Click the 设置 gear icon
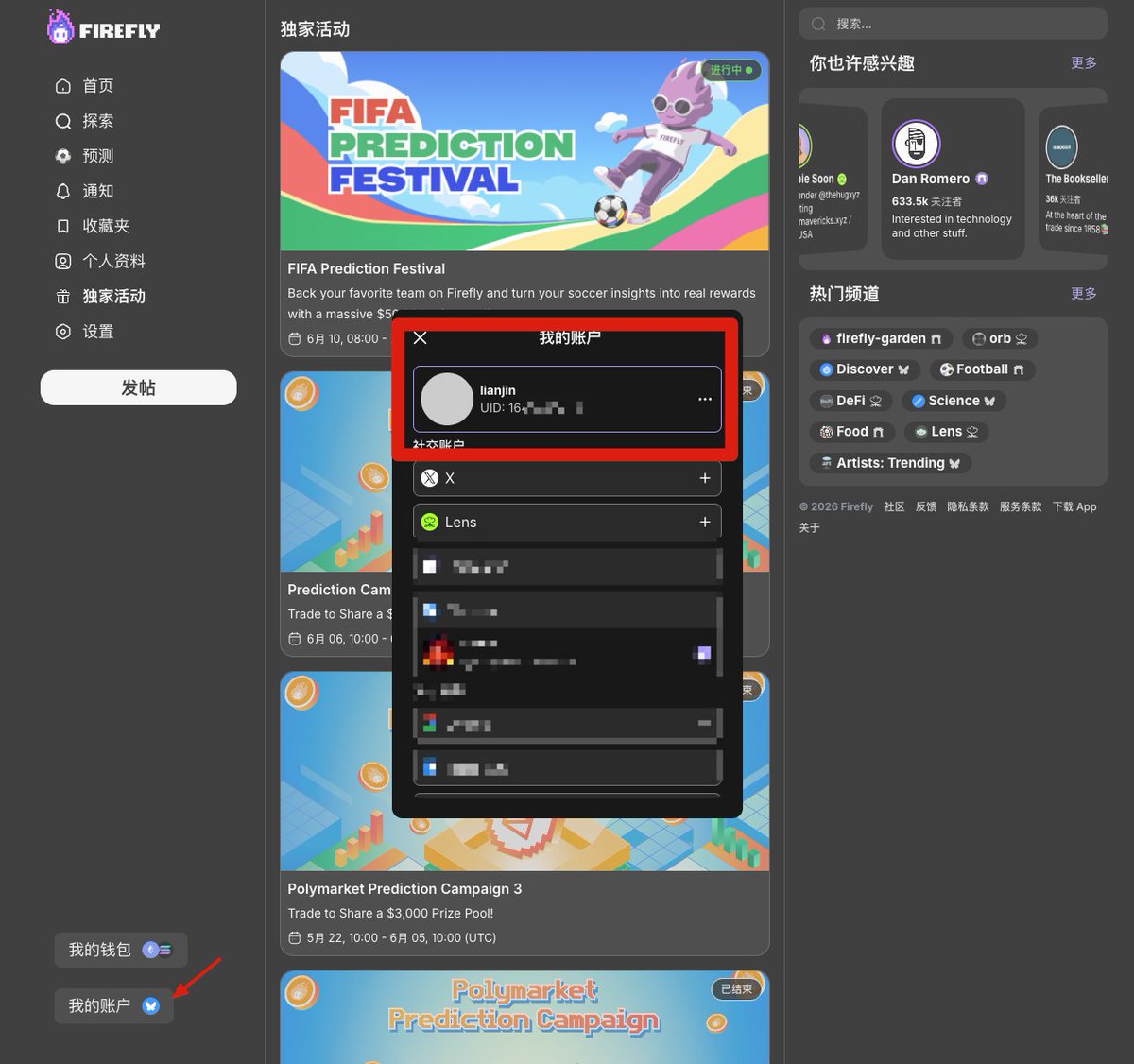 click(x=63, y=332)
